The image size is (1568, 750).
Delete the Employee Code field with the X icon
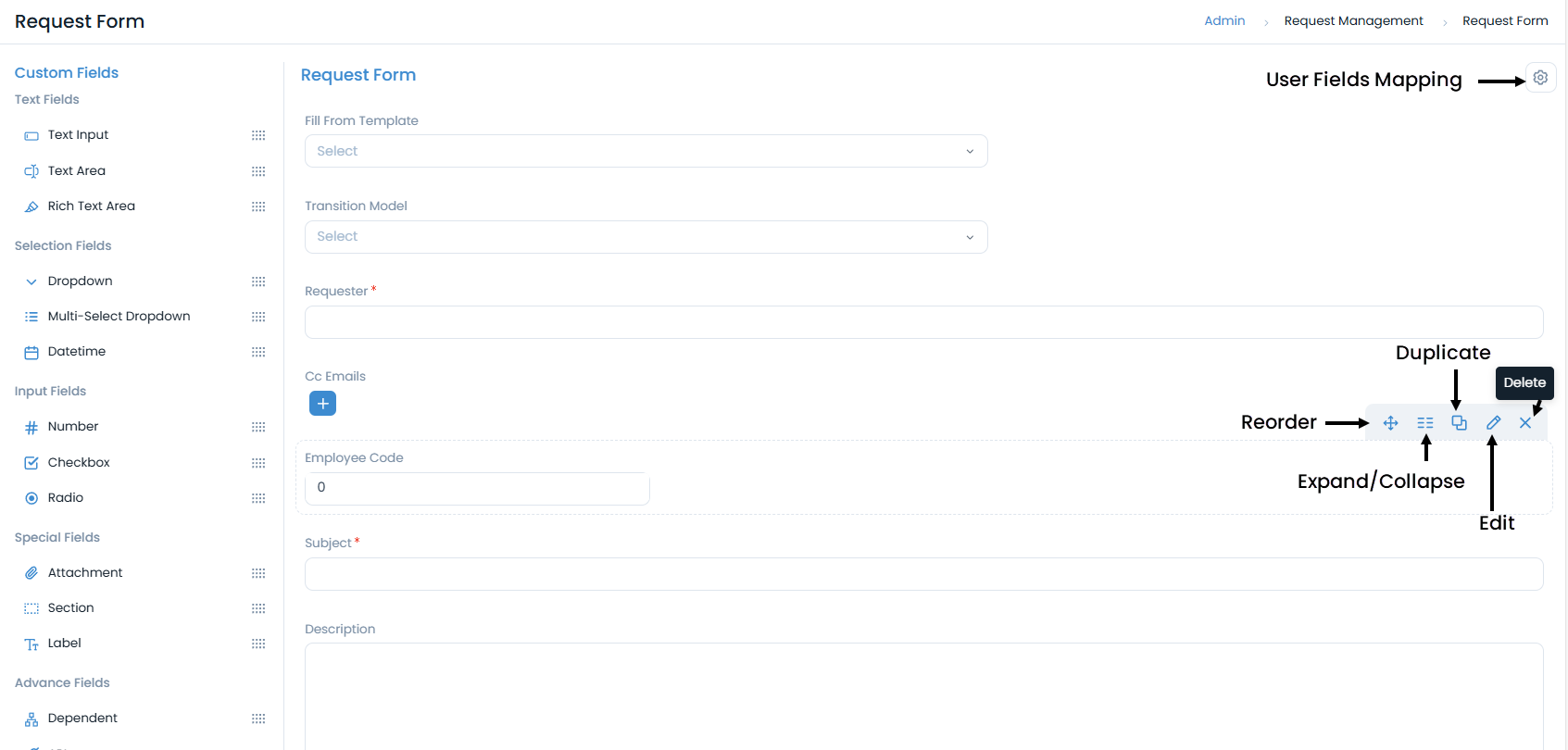coord(1525,423)
